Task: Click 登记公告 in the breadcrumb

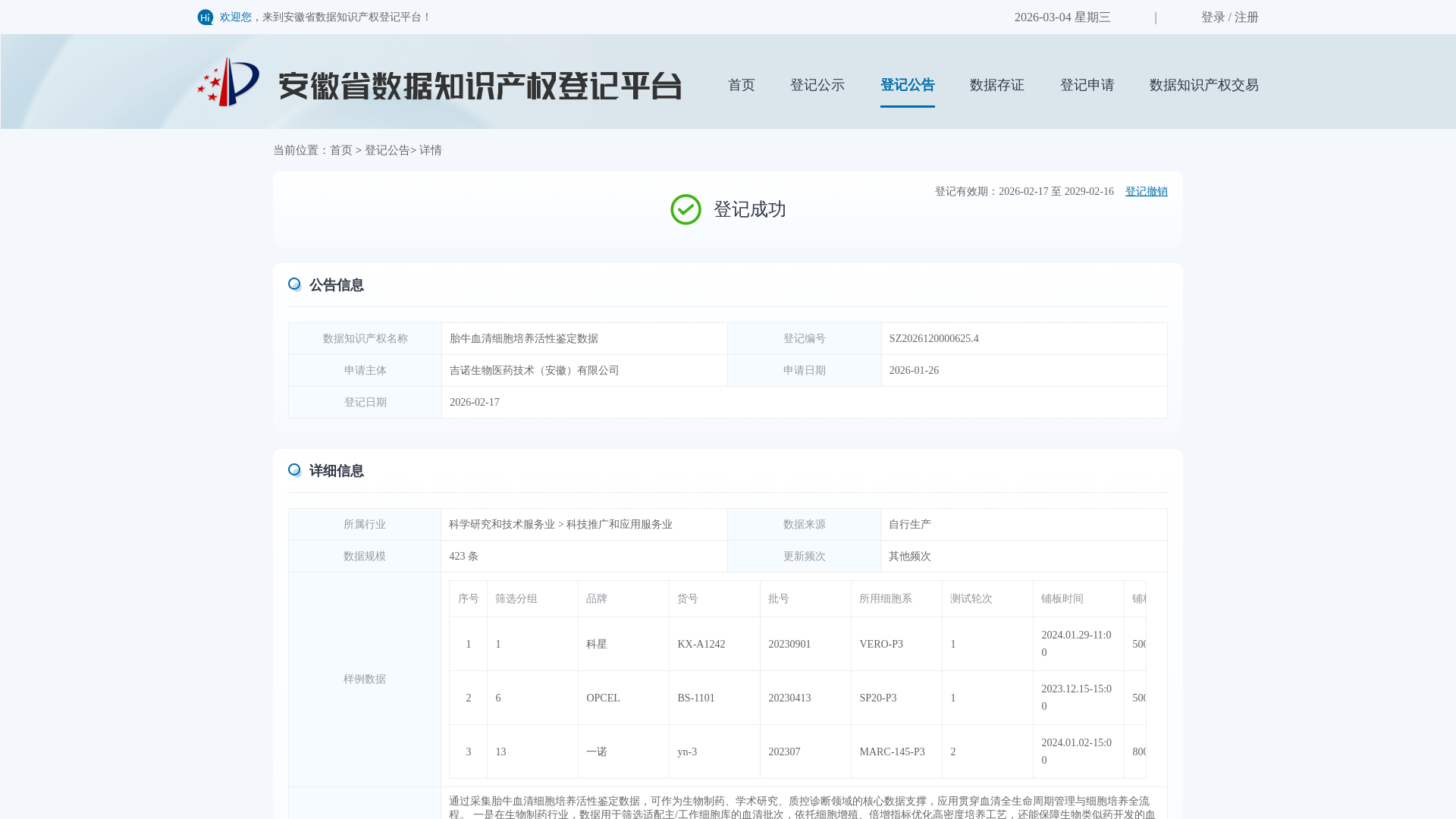Action: tap(387, 150)
